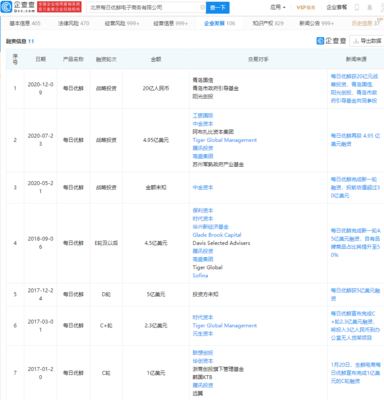This screenshot has height=400, width=384.
Task: Click the 融资轮次 column header
Action: (x=106, y=59)
